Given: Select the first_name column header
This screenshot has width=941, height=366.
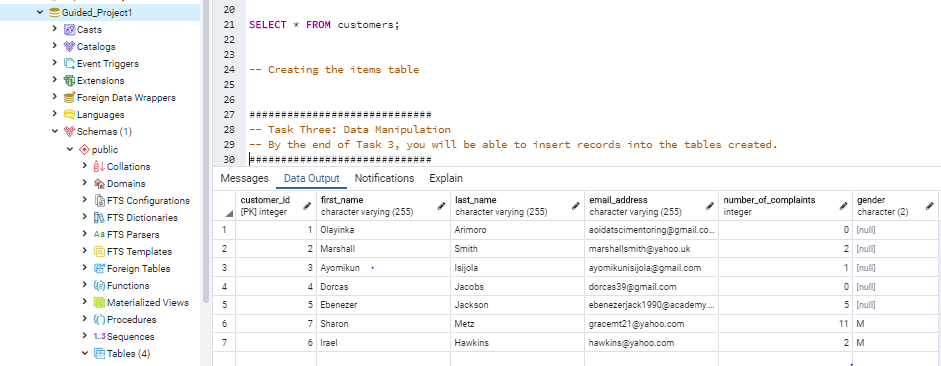Looking at the screenshot, I should [x=383, y=206].
